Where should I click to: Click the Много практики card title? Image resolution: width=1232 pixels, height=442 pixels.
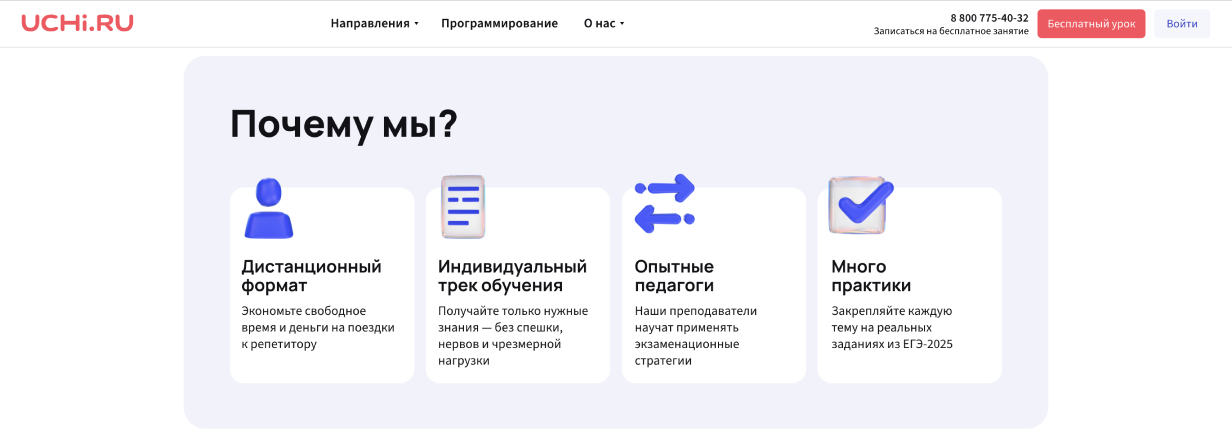(871, 276)
